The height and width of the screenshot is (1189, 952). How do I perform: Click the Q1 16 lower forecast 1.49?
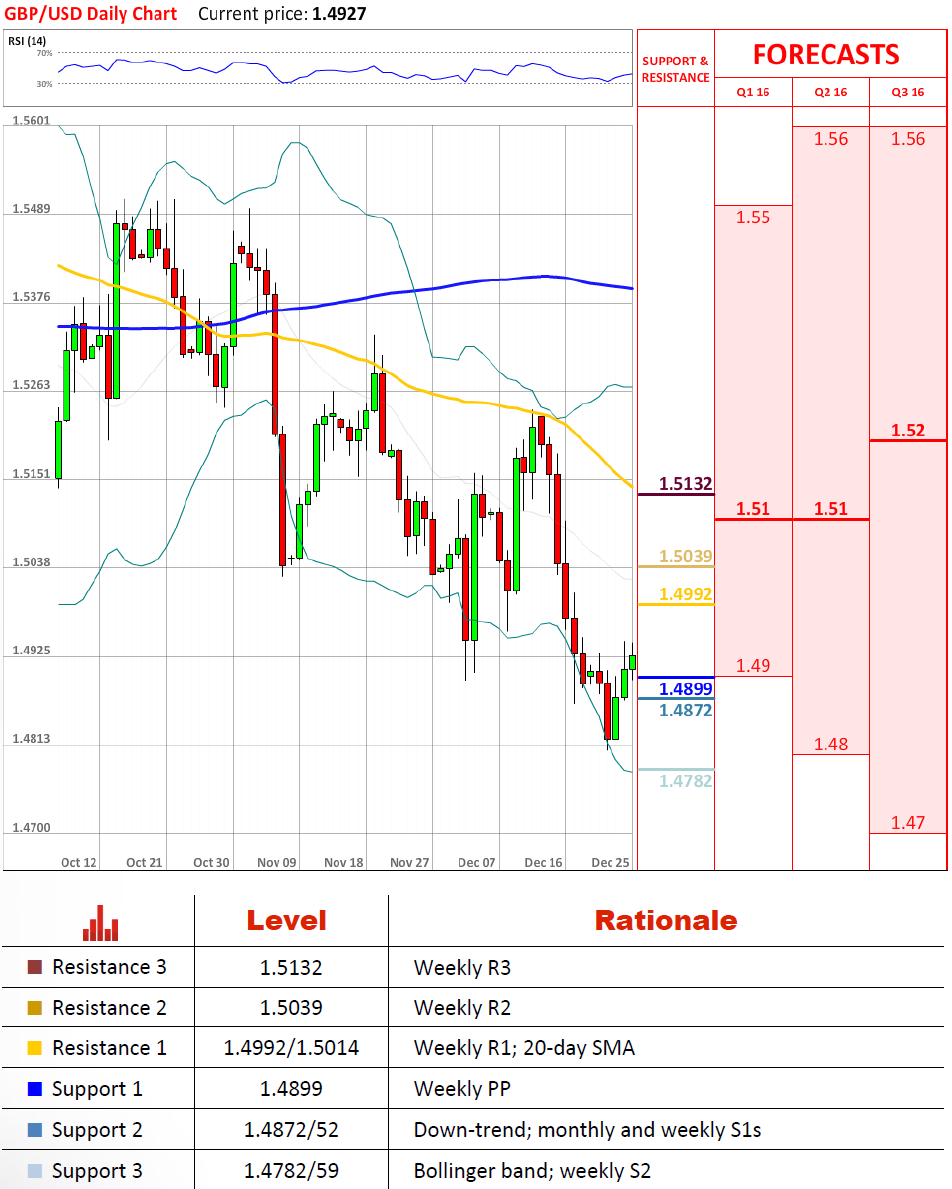[752, 666]
